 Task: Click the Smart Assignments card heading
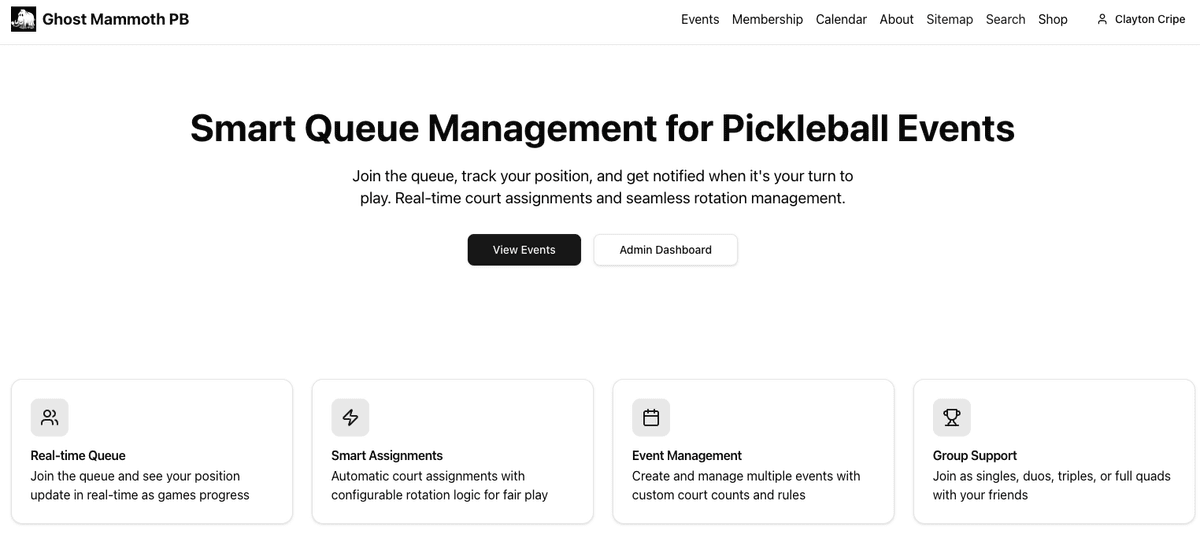pyautogui.click(x=387, y=455)
